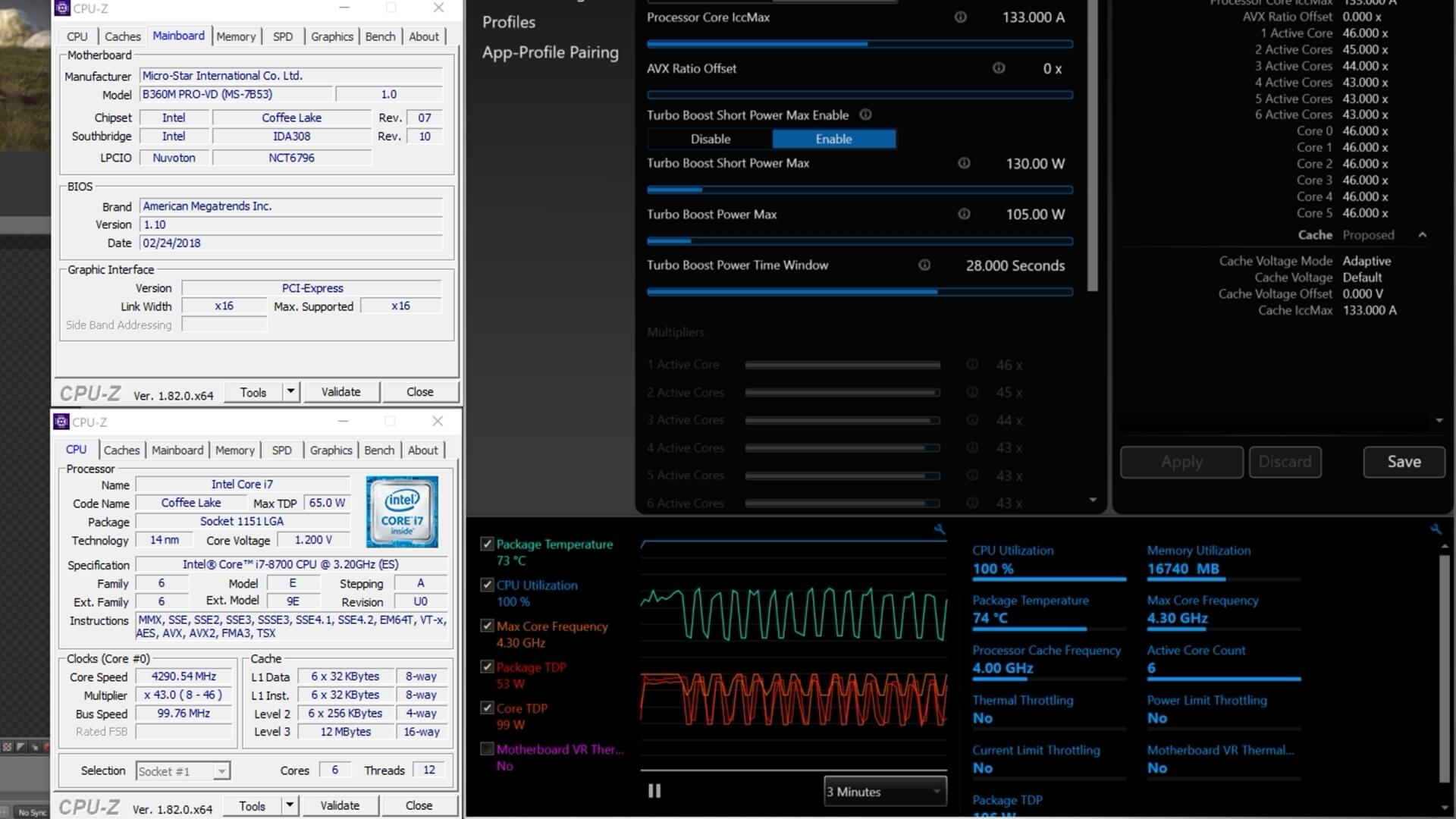The image size is (1456, 819).
Task: Open graph settings wrench above monitoring chart
Action: pyautogui.click(x=940, y=529)
